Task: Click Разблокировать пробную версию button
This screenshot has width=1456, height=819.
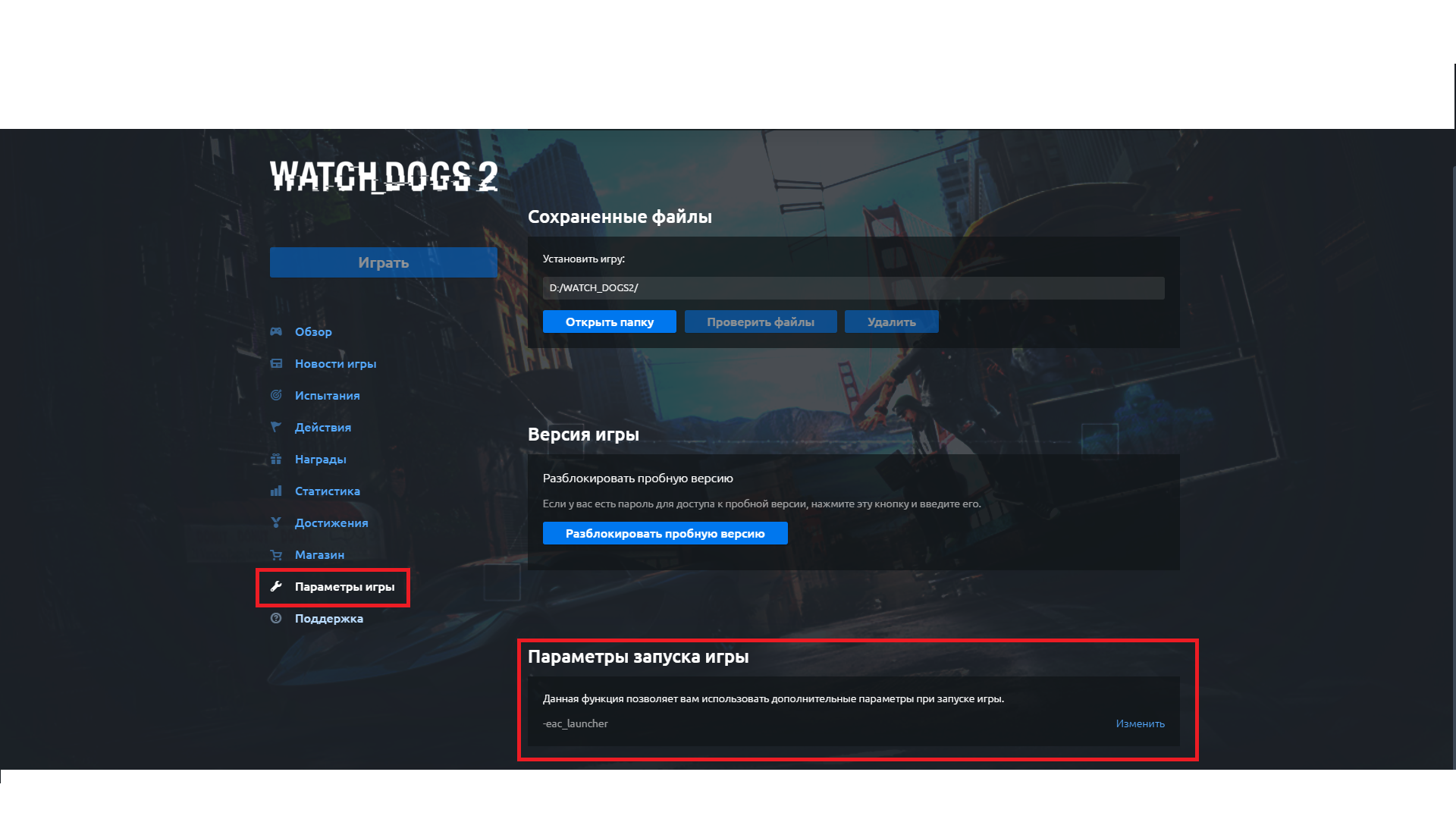Action: pos(665,533)
